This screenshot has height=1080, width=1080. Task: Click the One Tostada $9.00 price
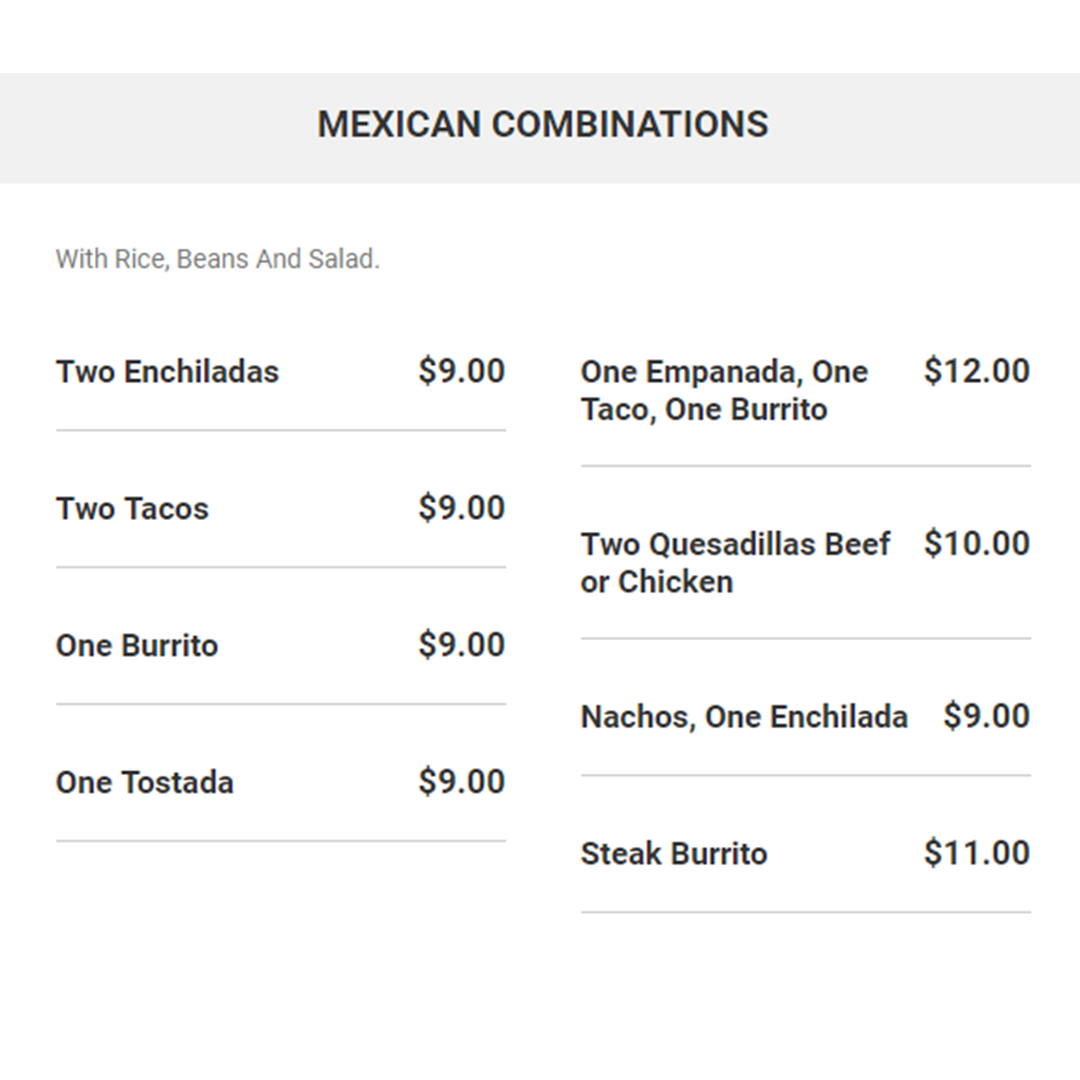pyautogui.click(x=461, y=782)
